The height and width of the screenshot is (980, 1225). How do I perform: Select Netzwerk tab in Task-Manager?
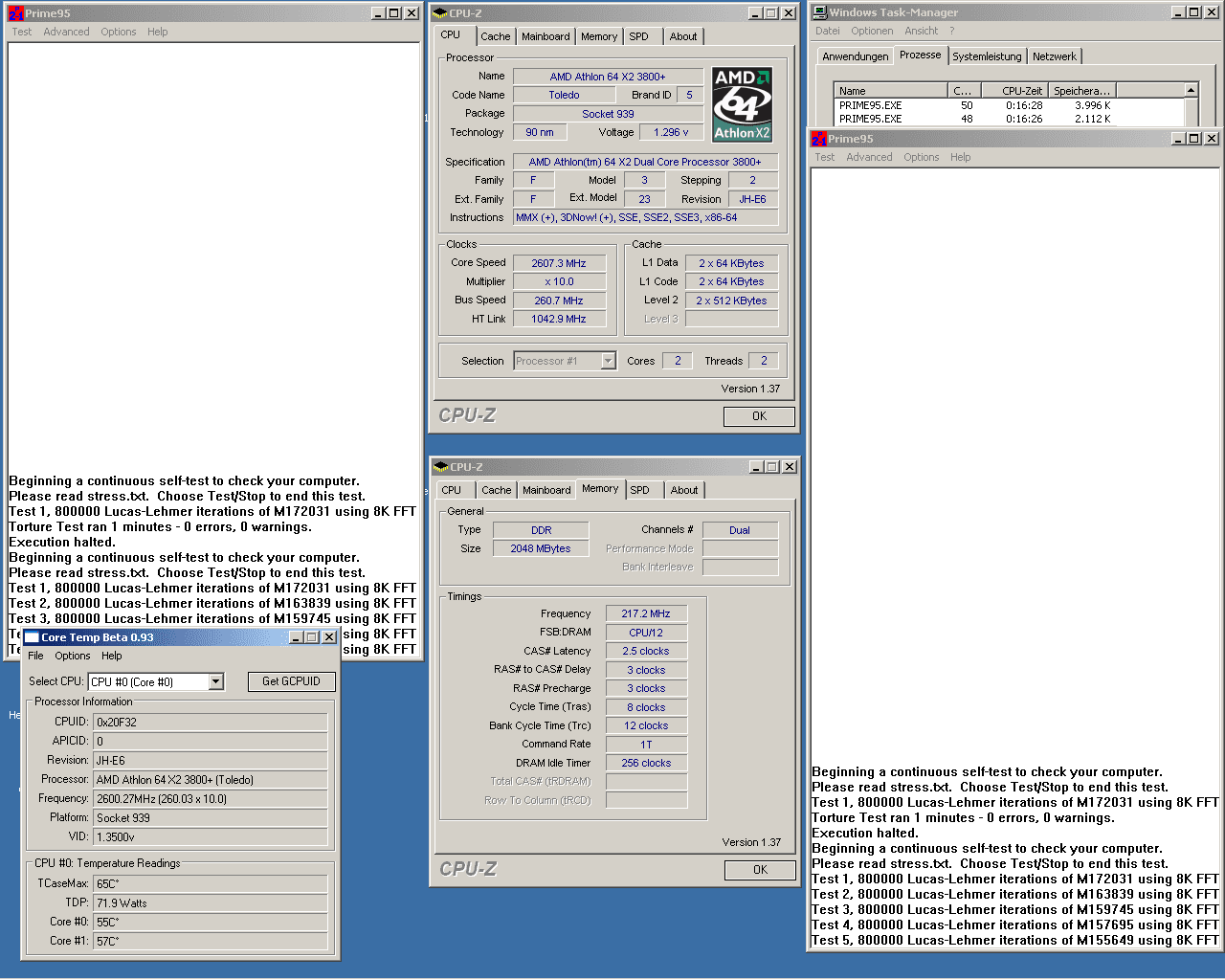click(1054, 56)
